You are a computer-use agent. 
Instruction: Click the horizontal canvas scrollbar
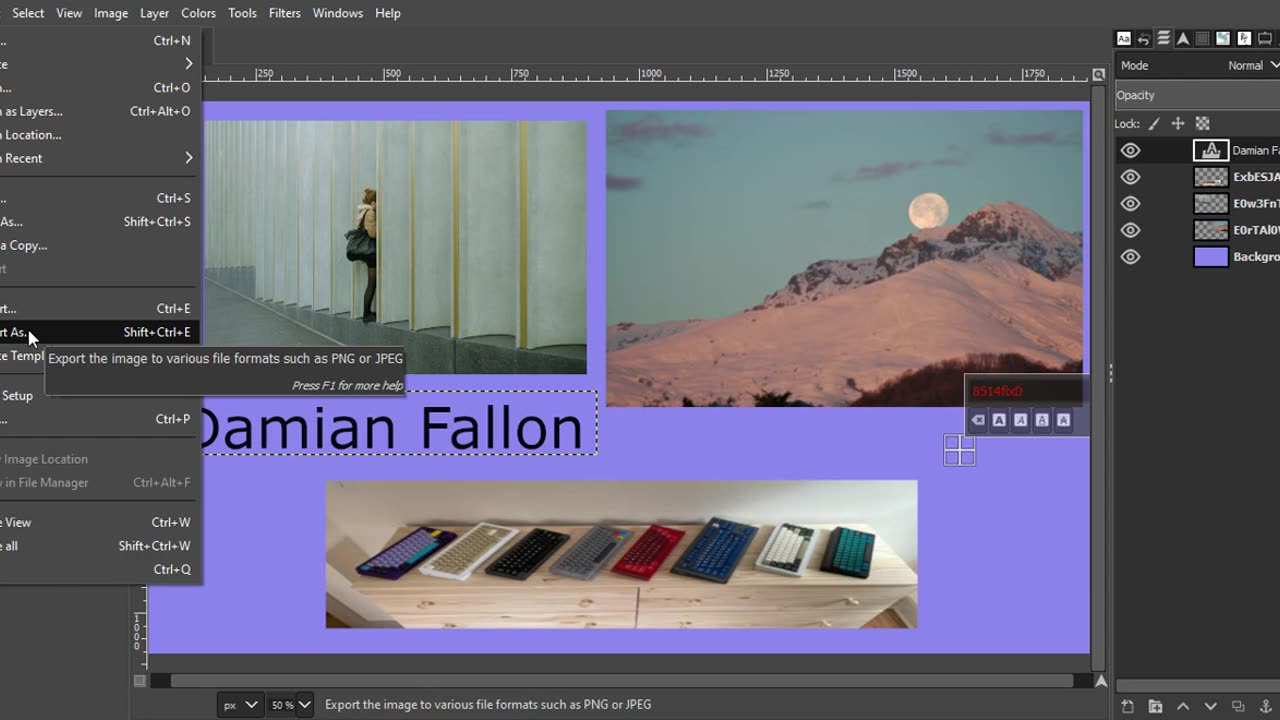click(x=622, y=681)
